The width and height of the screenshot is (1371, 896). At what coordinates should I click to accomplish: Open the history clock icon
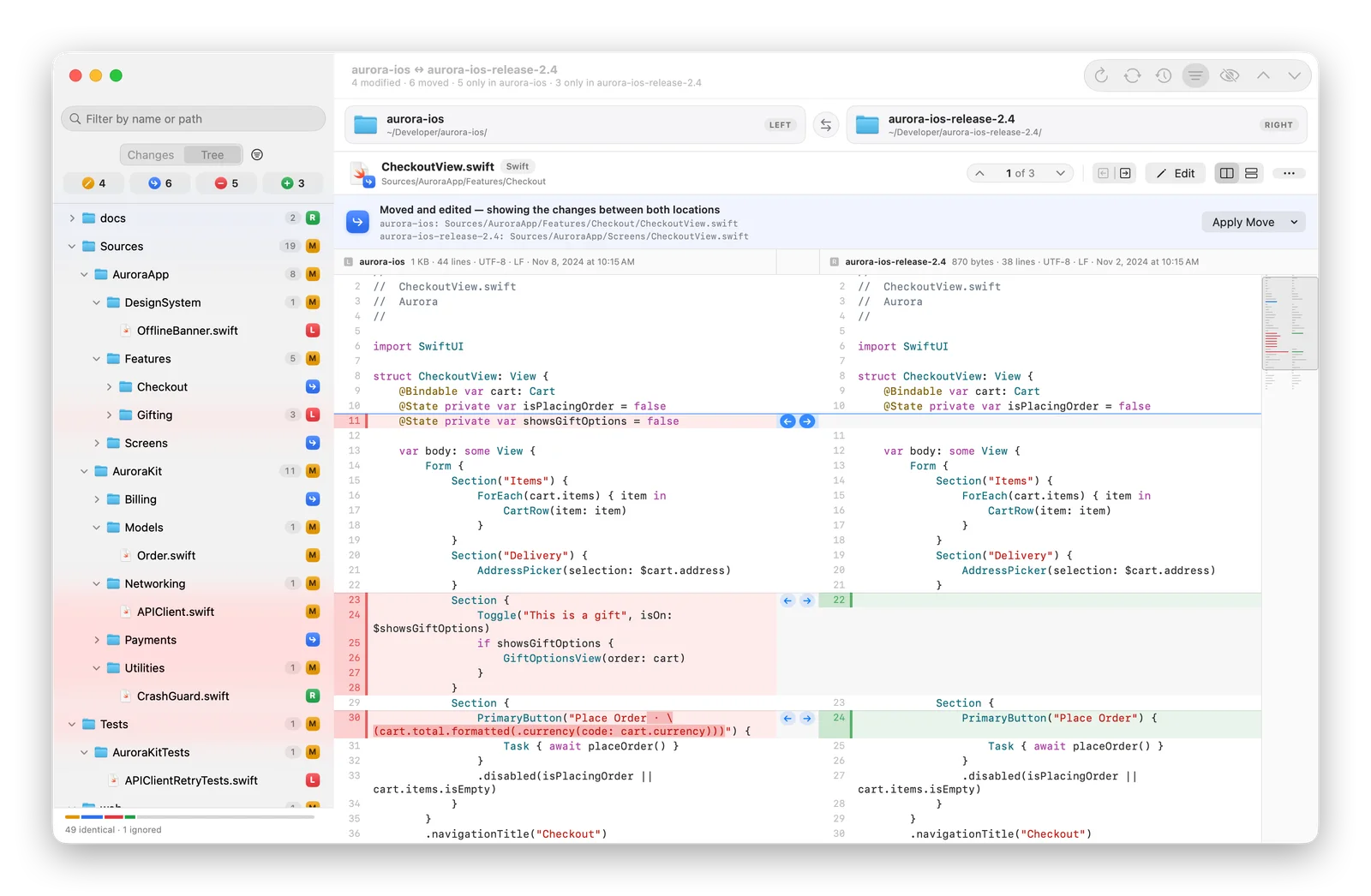click(1163, 75)
